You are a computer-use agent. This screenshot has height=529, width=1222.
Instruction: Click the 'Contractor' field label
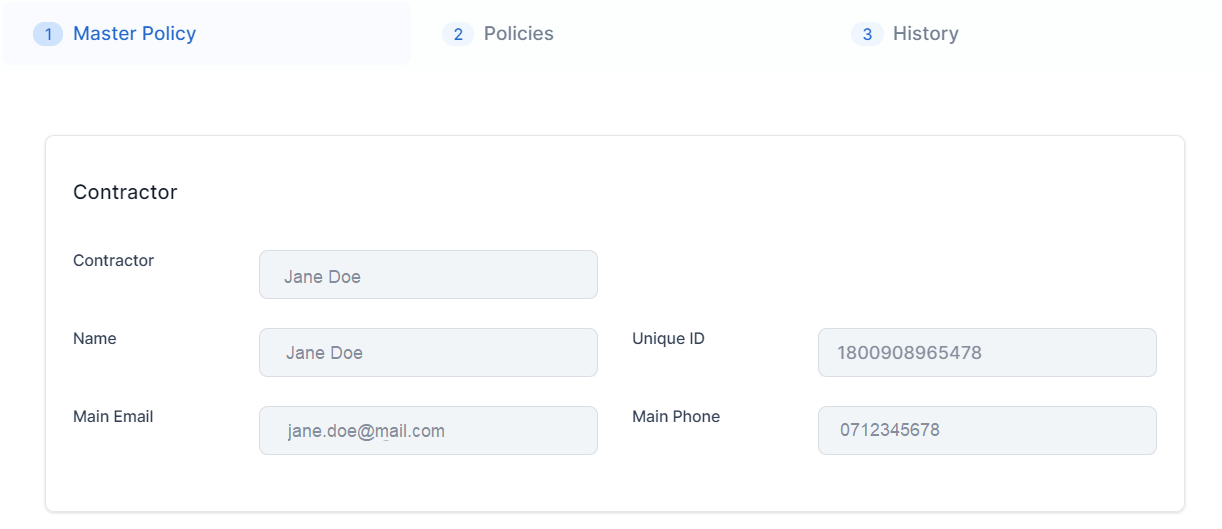click(113, 261)
